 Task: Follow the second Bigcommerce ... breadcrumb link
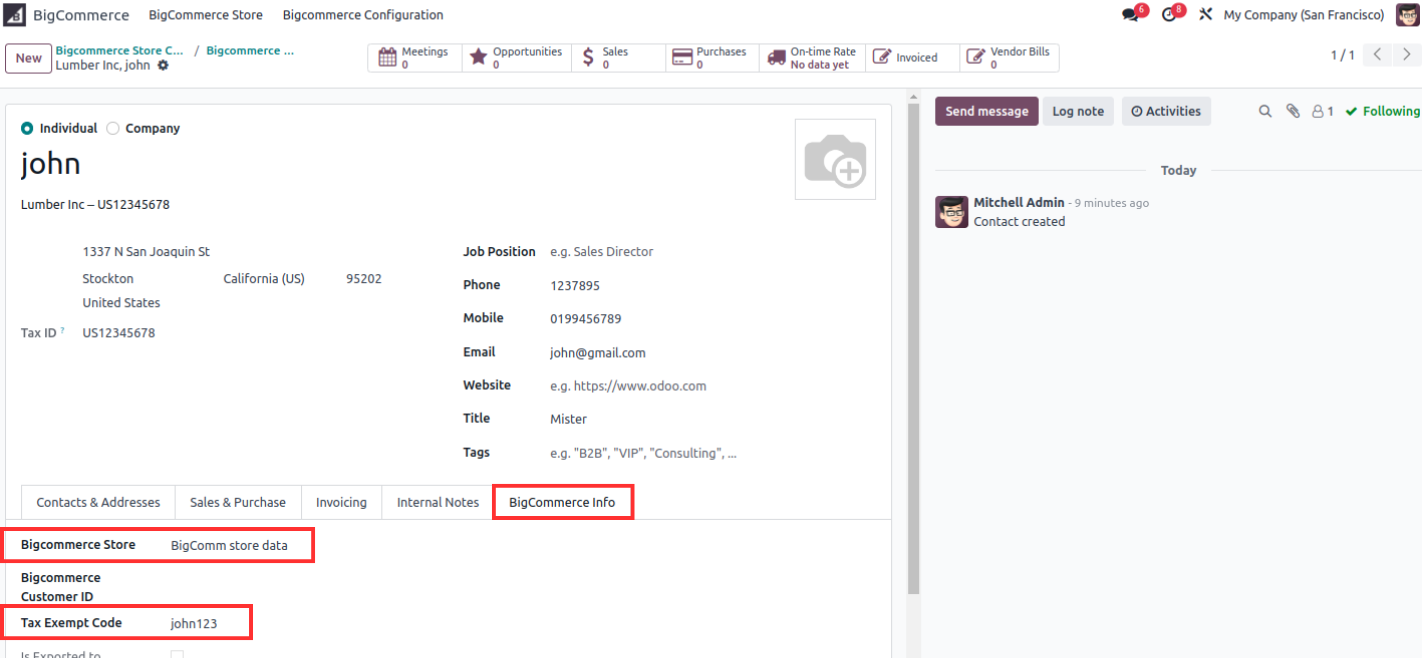point(250,51)
